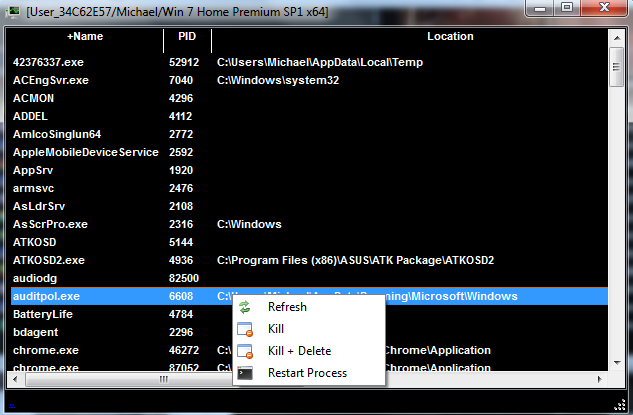Image resolution: width=633 pixels, height=415 pixels.
Task: Click the vertical scrollbar thumb
Action: pos(616,67)
